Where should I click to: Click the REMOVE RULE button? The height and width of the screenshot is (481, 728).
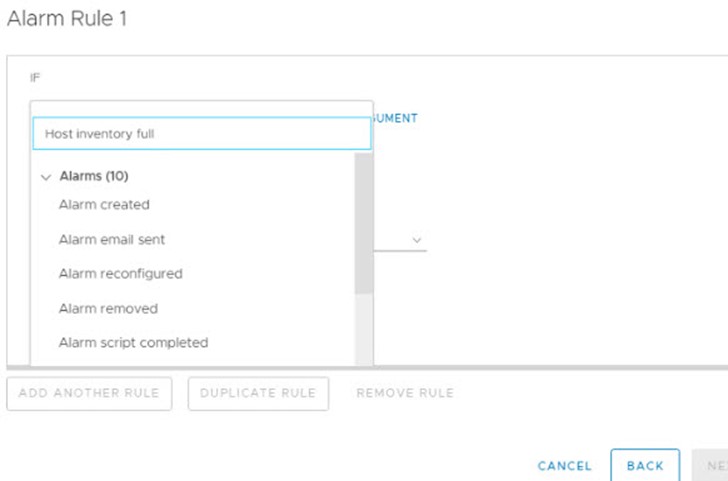(x=405, y=393)
